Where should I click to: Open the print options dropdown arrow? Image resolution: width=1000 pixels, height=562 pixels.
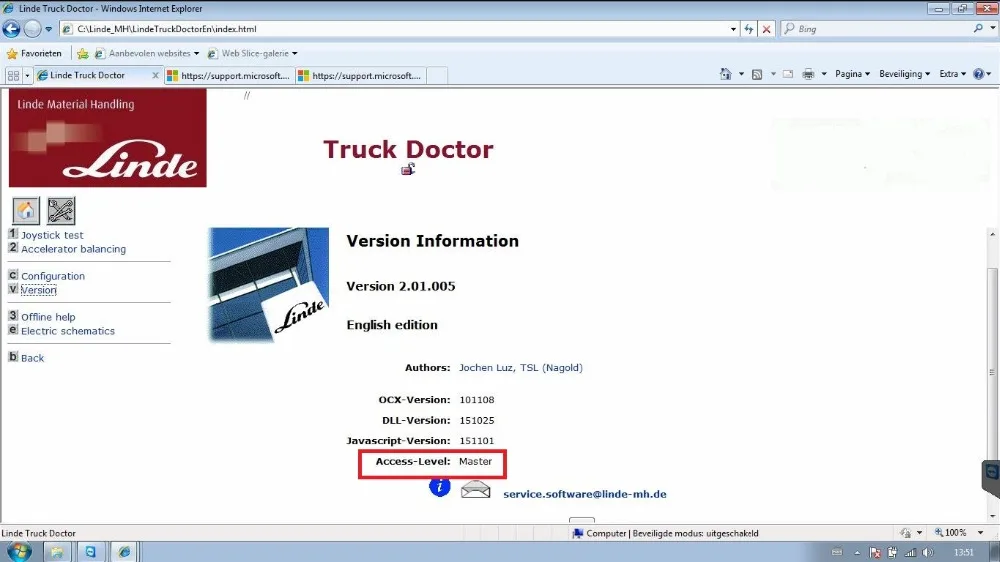pyautogui.click(x=824, y=74)
